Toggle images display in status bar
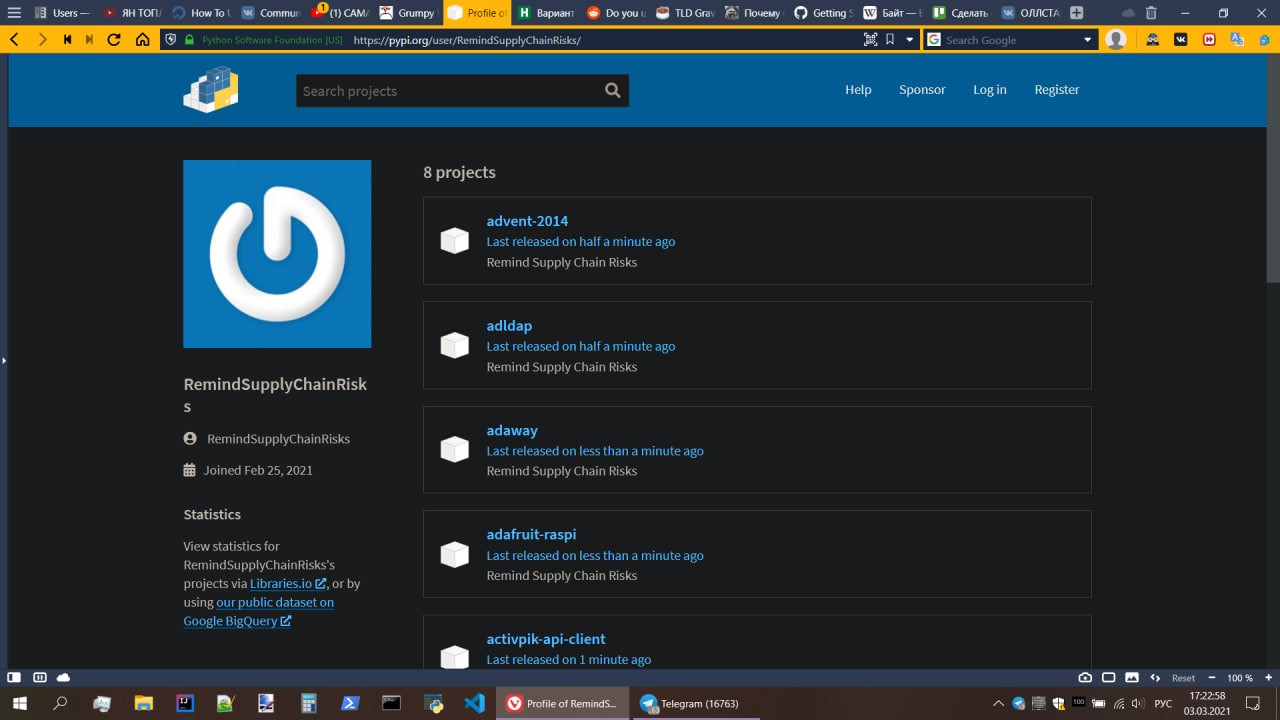This screenshot has height=720, width=1280. [x=1132, y=677]
